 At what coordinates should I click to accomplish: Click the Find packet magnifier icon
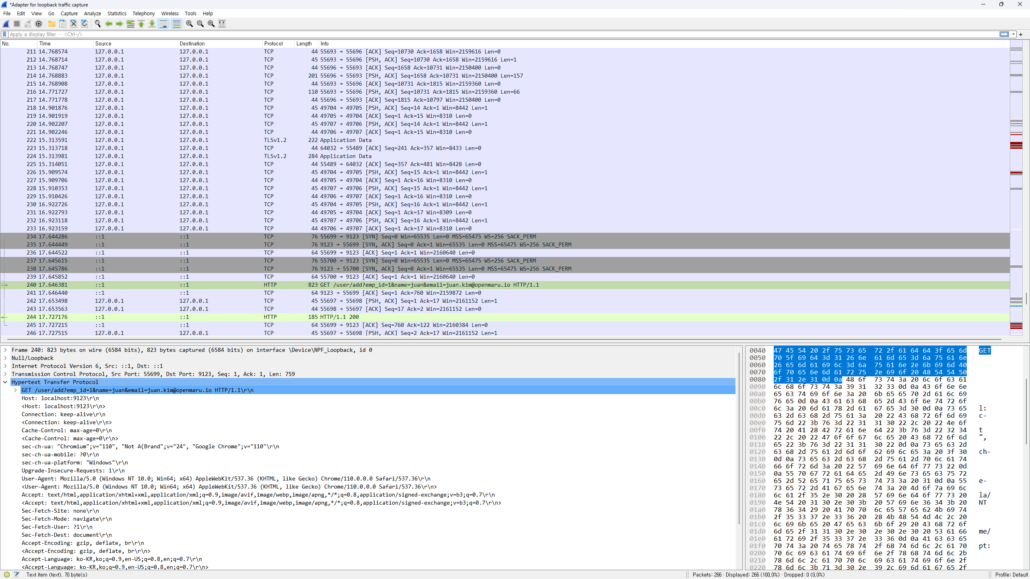click(x=97, y=23)
